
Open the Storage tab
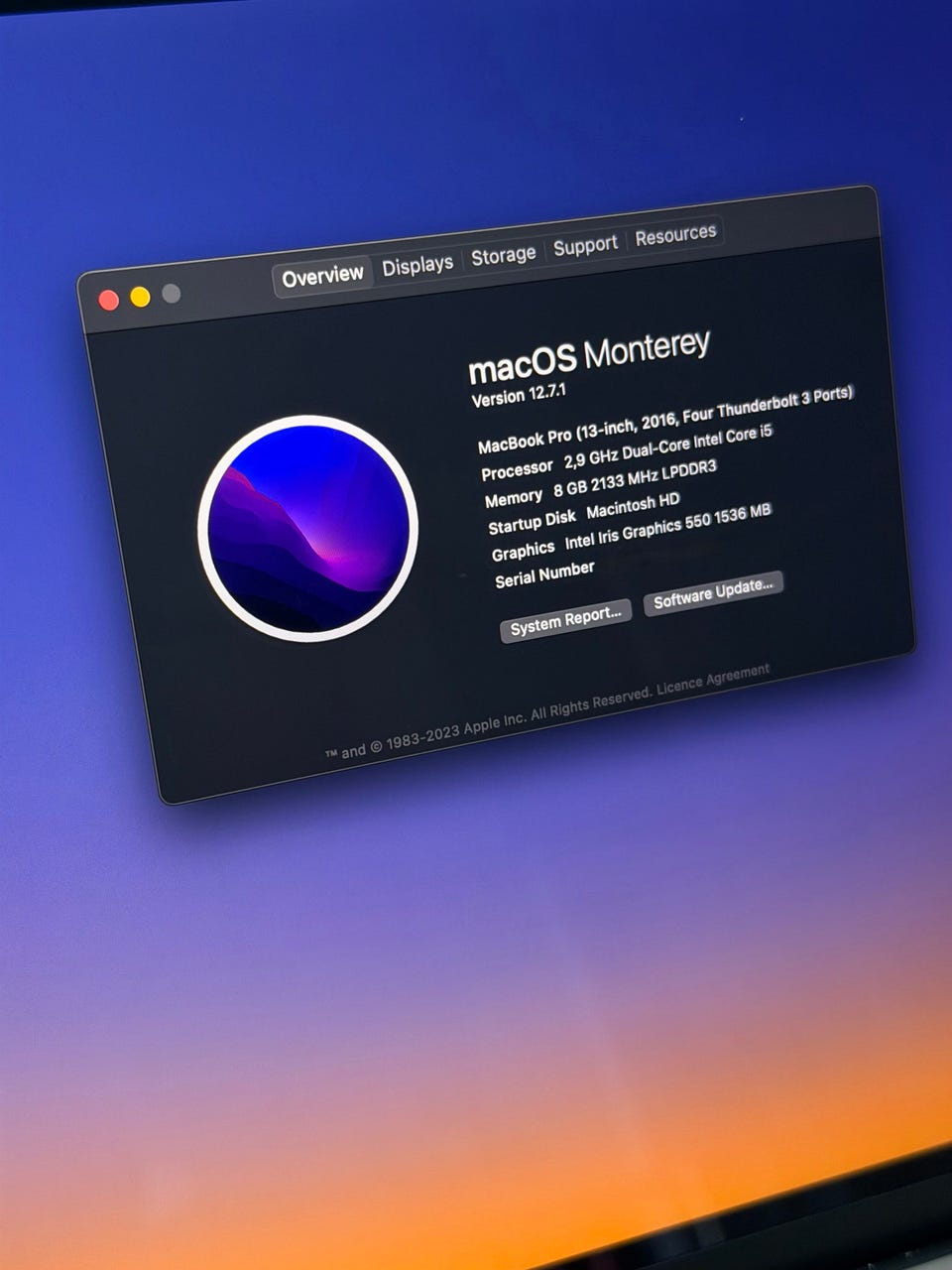click(x=503, y=255)
